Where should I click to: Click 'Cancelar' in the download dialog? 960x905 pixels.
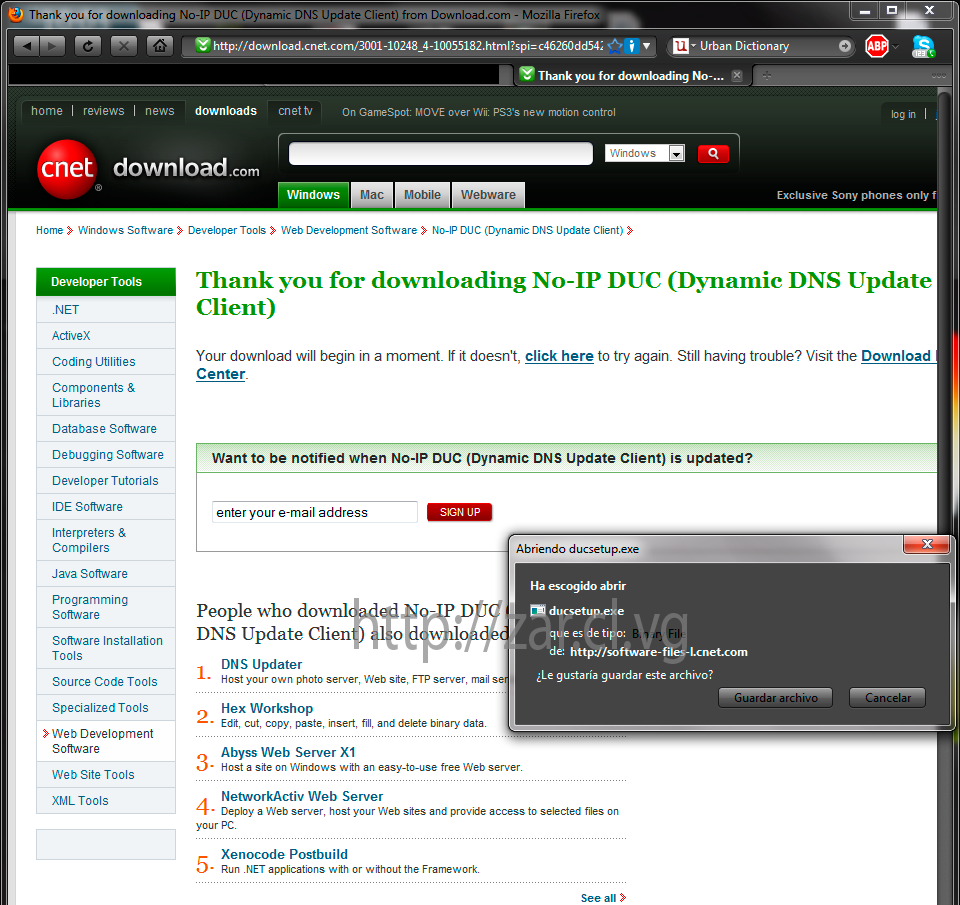[887, 697]
